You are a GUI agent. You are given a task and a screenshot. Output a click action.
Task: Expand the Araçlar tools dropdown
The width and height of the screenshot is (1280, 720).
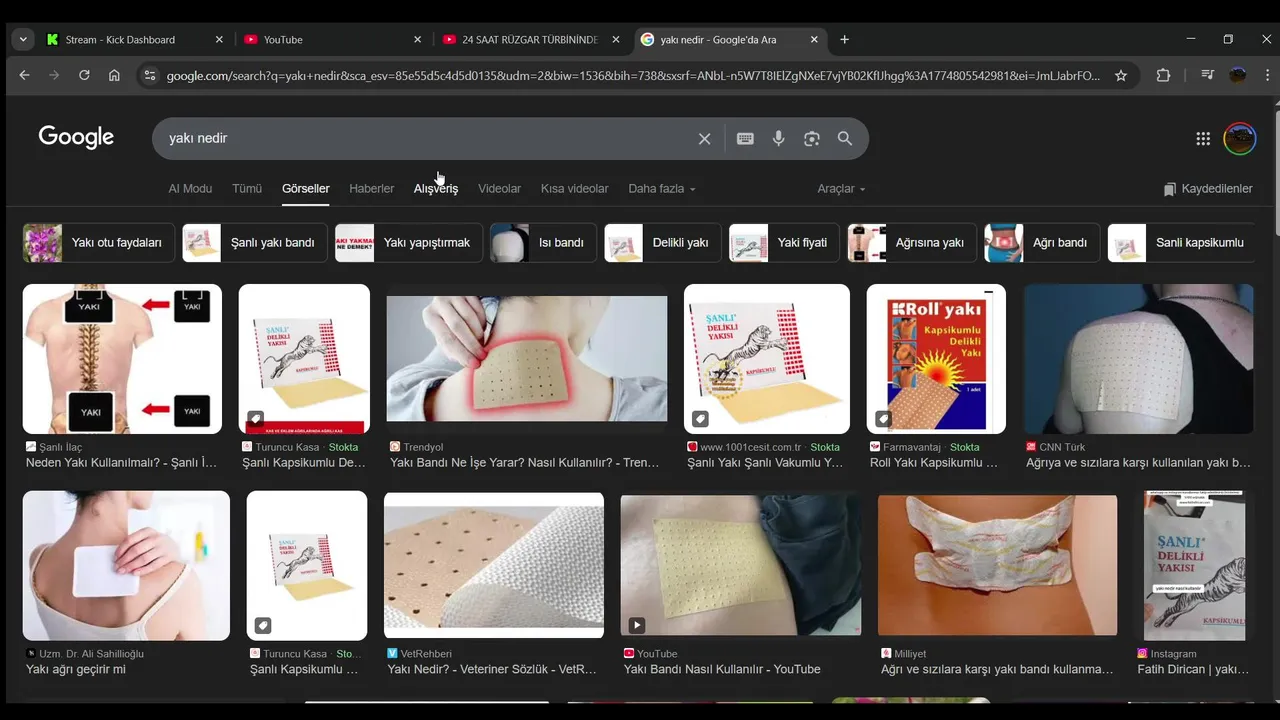click(x=841, y=188)
